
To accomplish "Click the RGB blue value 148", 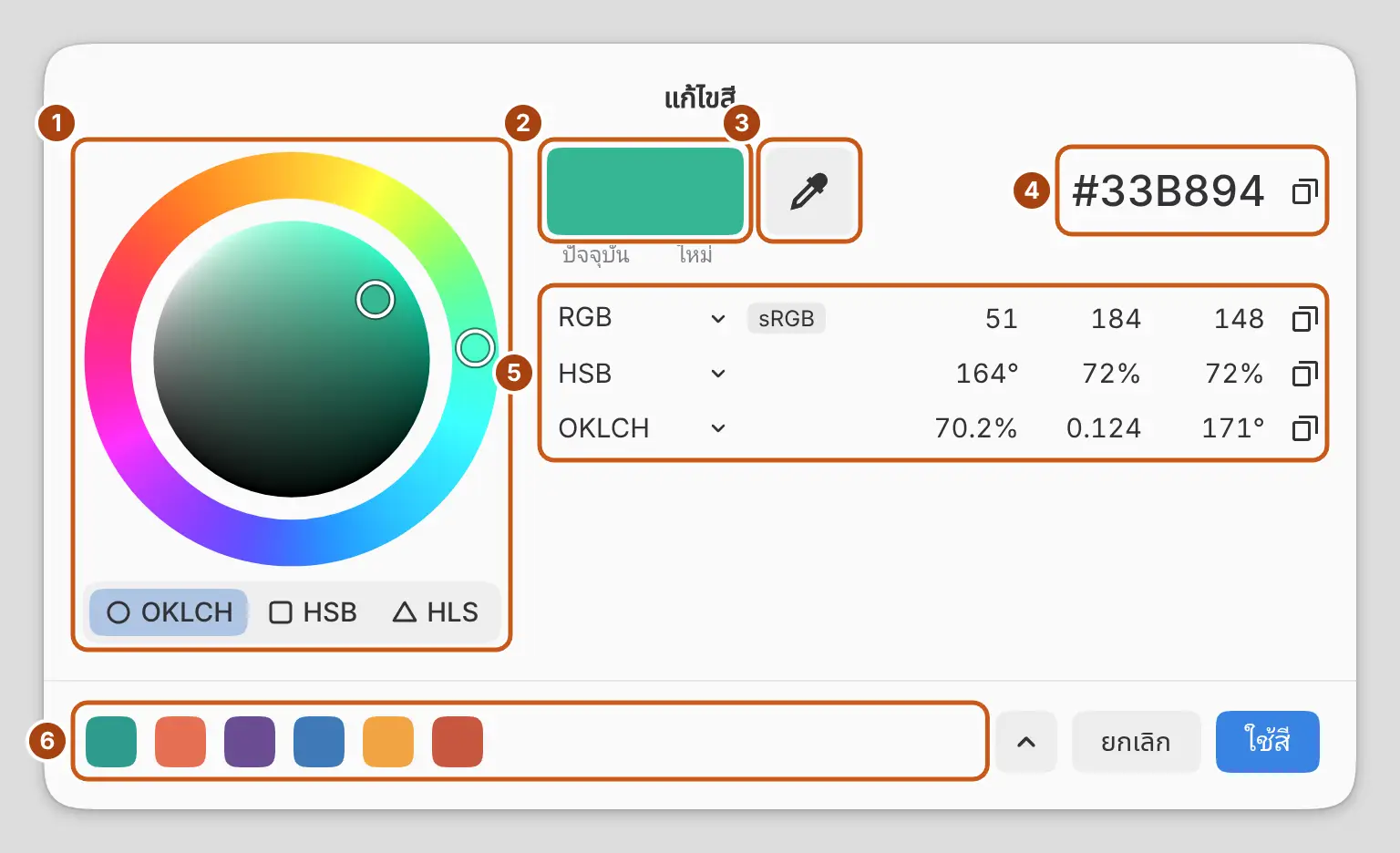I will [x=1240, y=319].
